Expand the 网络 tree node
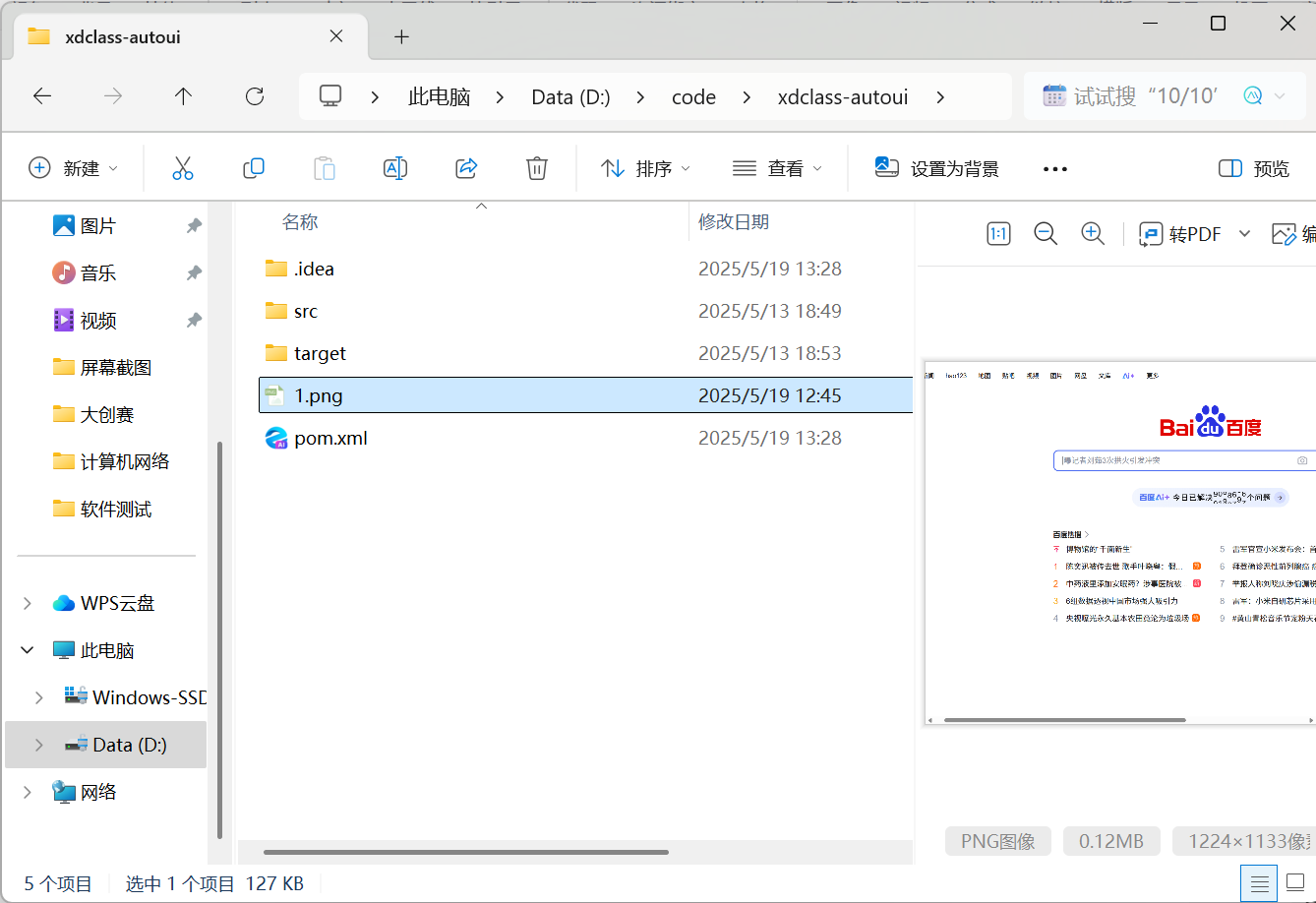Image resolution: width=1316 pixels, height=903 pixels. point(28,792)
